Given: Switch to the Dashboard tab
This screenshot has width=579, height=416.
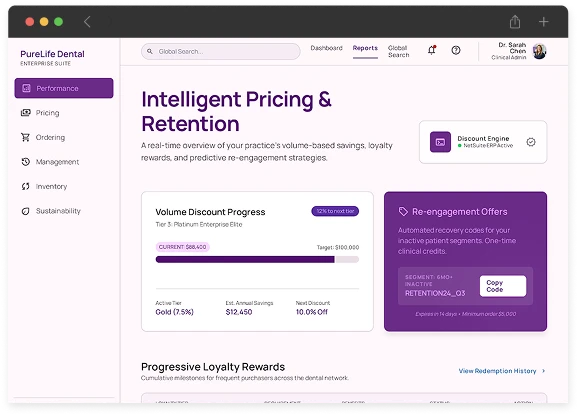Looking at the screenshot, I should [x=326, y=48].
